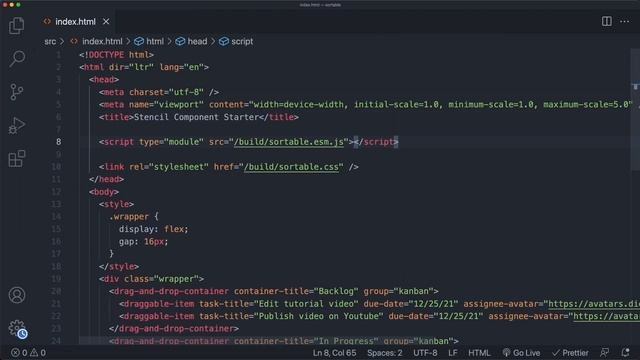Screen dimensions: 640x360
Task: Change file encoding UTF-8
Action: tap(425, 353)
